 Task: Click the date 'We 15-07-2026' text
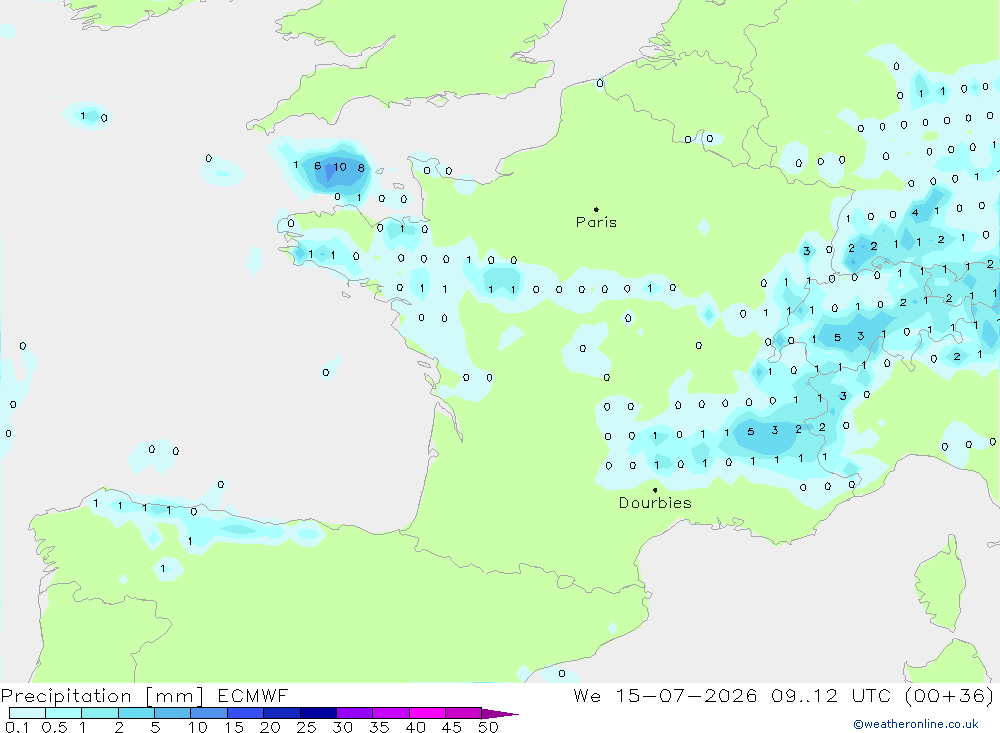[x=665, y=695]
